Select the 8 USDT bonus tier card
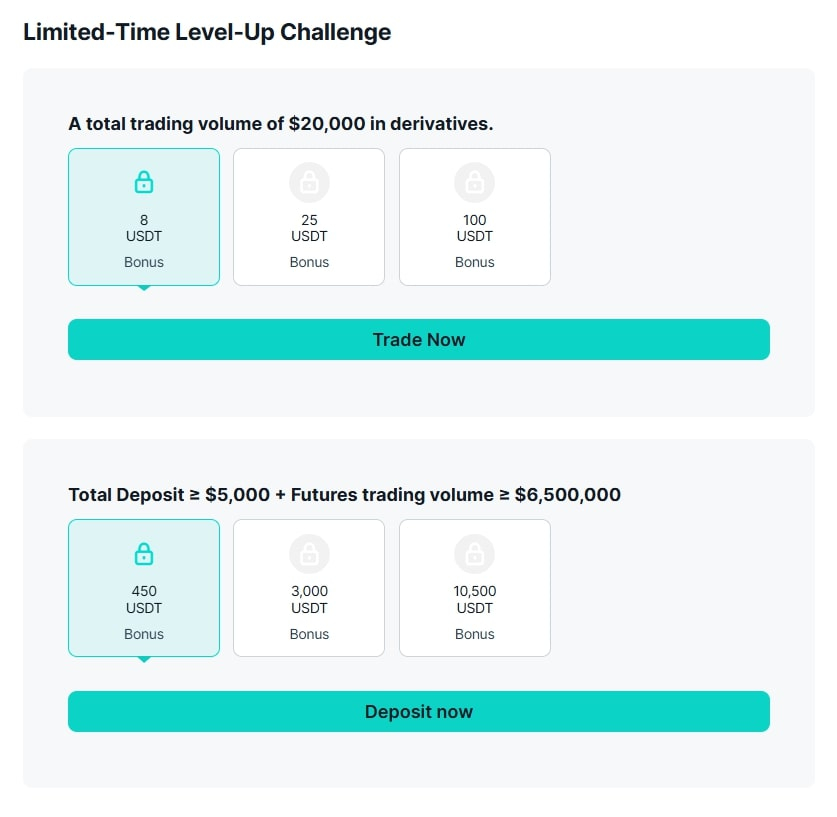 tap(144, 228)
